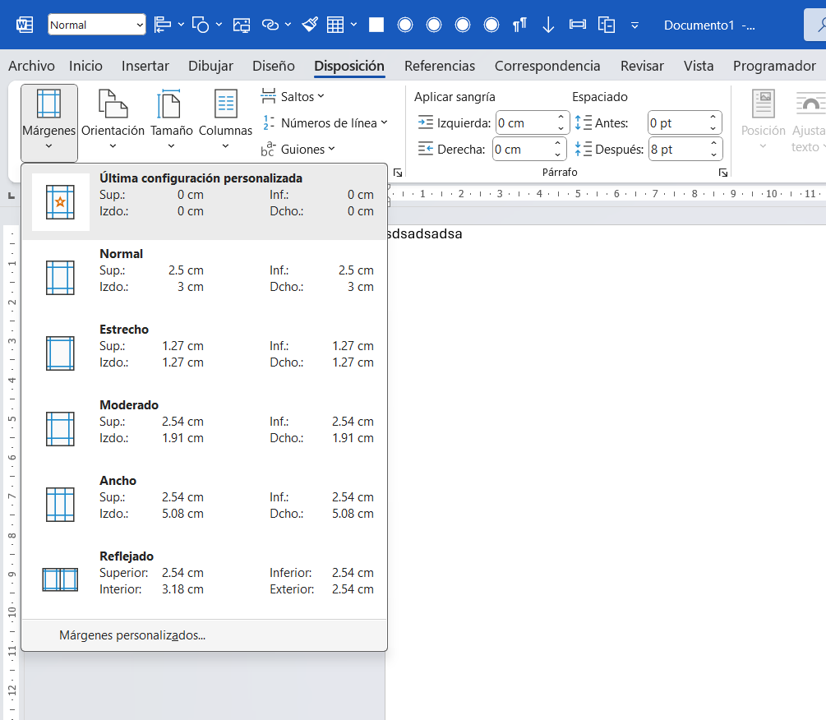Open the Programador tab
826x720 pixels.
(774, 66)
